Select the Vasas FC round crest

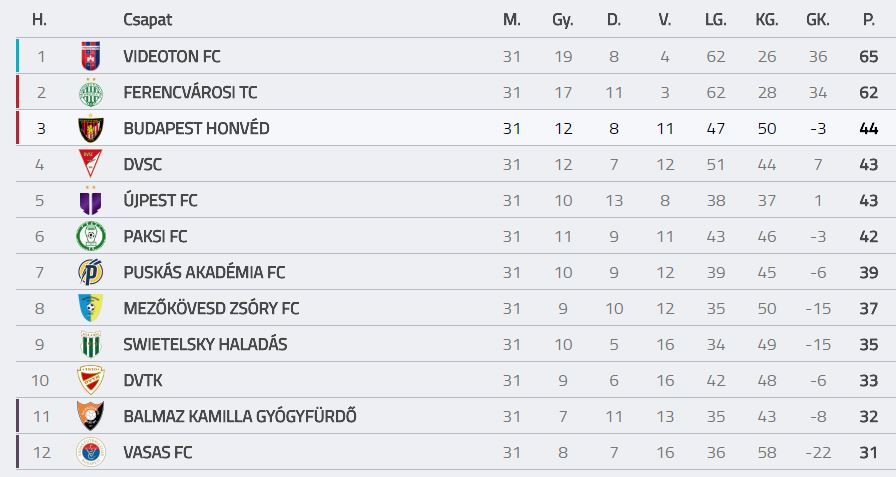[x=91, y=452]
